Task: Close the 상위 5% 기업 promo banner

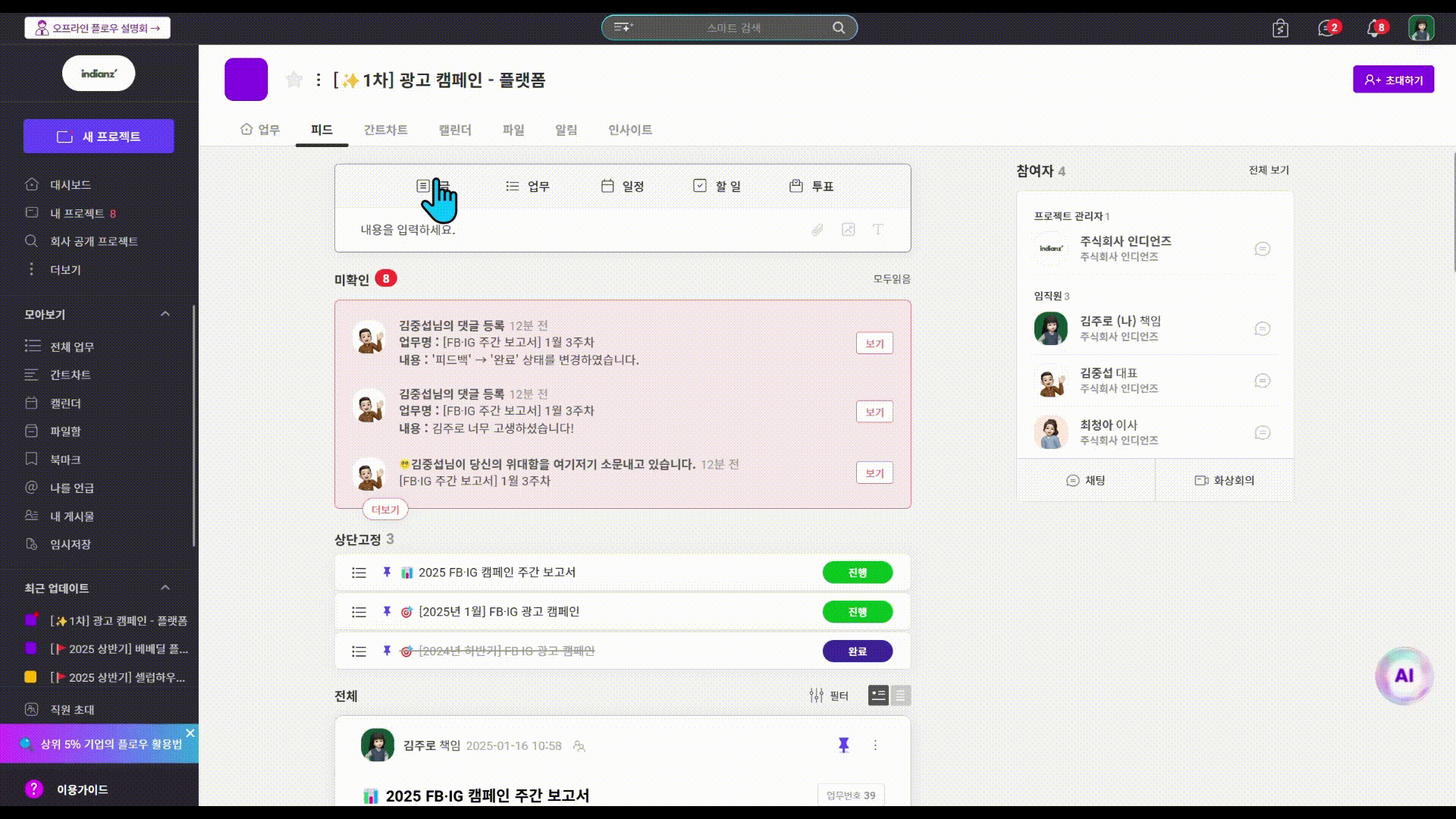Action: pos(190,733)
